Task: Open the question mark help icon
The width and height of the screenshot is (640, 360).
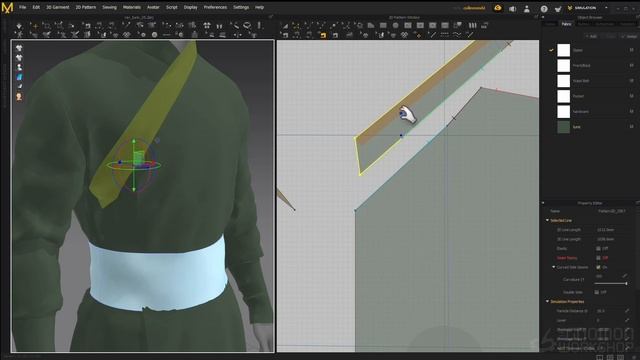Action: pyautogui.click(x=544, y=9)
